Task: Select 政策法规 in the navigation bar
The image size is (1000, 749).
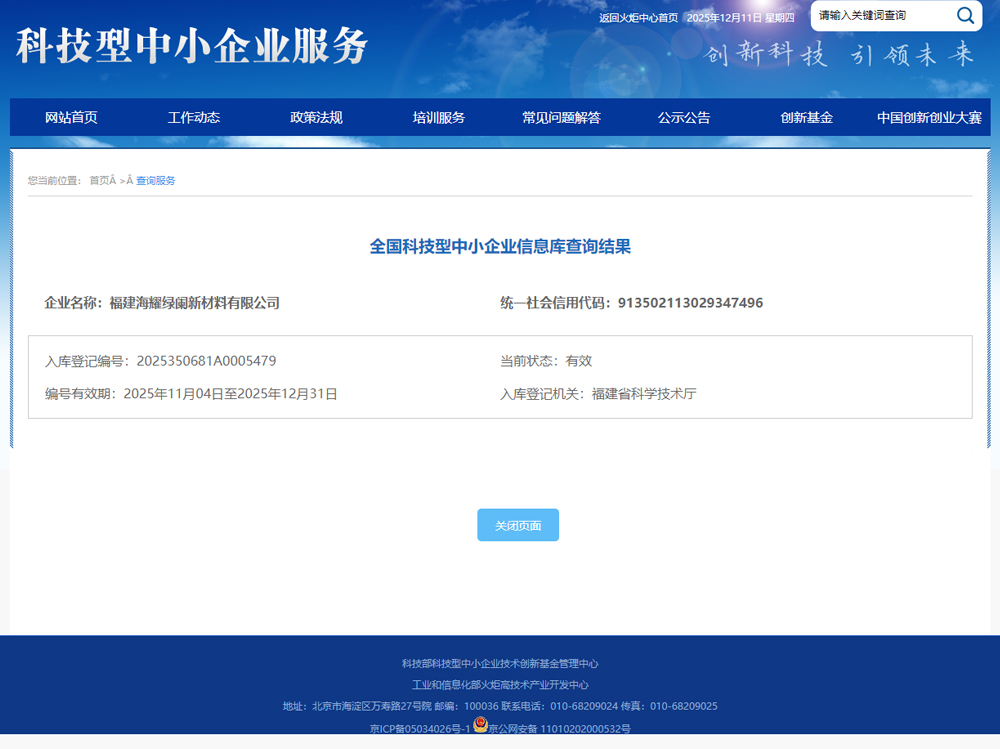Action: pyautogui.click(x=316, y=117)
